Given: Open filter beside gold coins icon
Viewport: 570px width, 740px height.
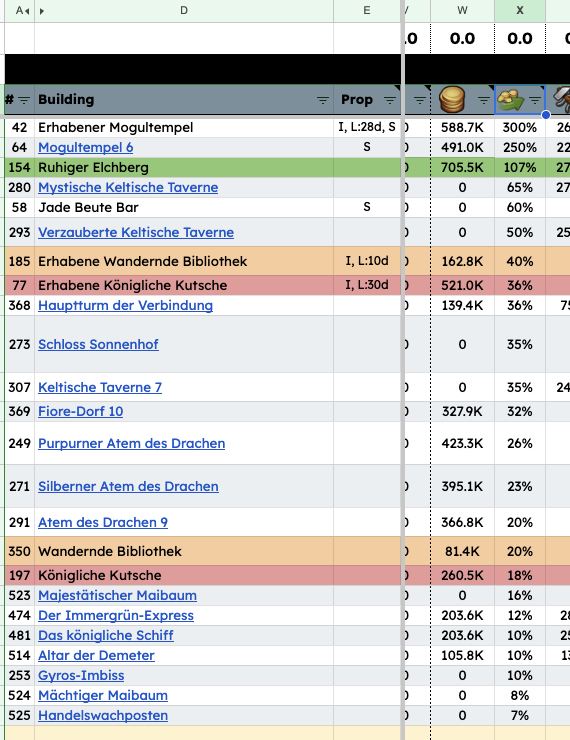Looking at the screenshot, I should pos(483,100).
